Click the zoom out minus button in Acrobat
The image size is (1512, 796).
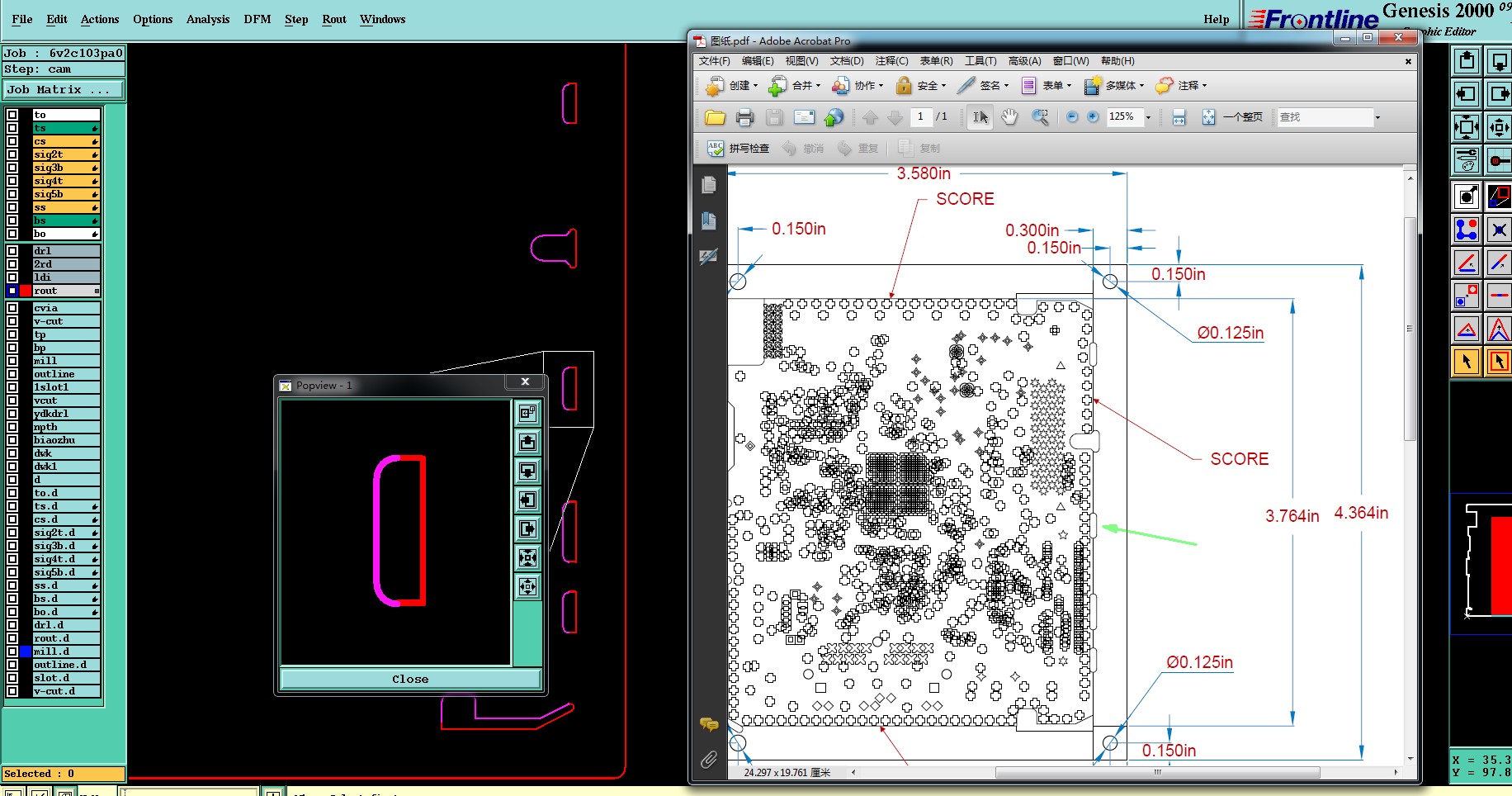click(x=1072, y=117)
